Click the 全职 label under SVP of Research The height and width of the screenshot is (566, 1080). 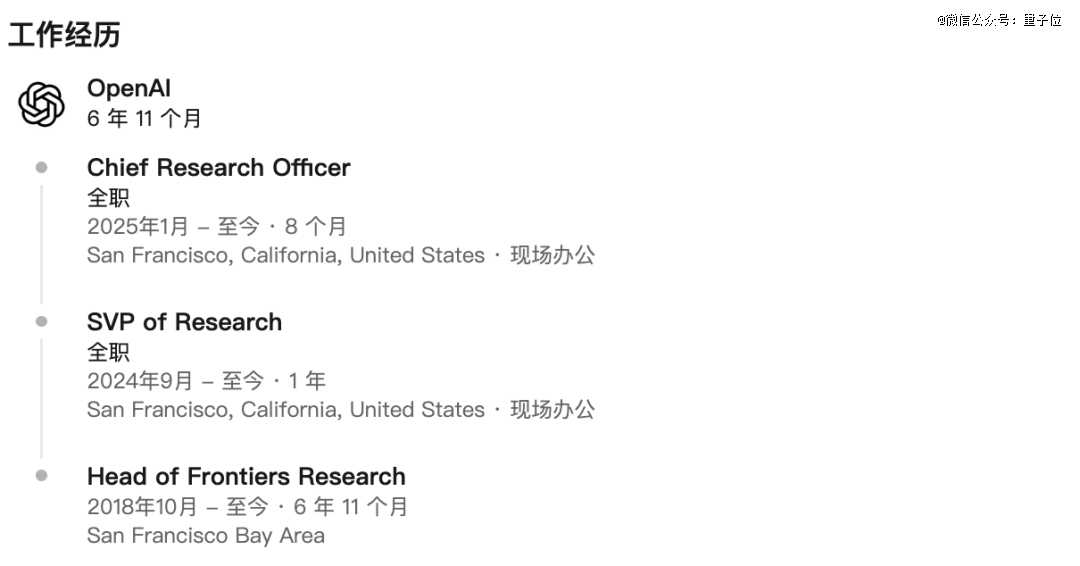tap(108, 353)
